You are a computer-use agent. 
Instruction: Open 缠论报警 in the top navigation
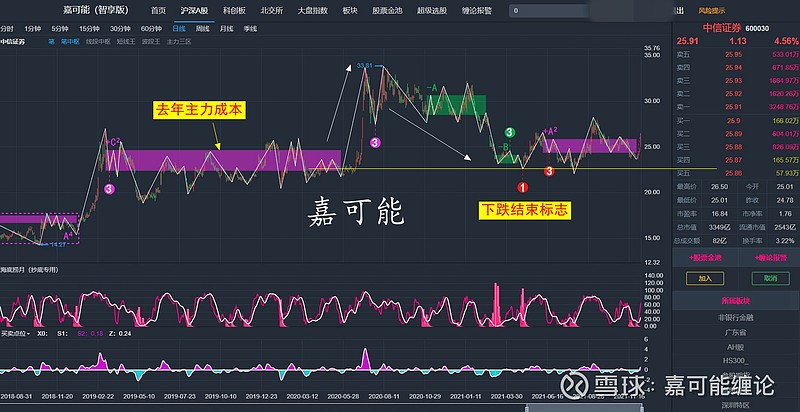477,11
